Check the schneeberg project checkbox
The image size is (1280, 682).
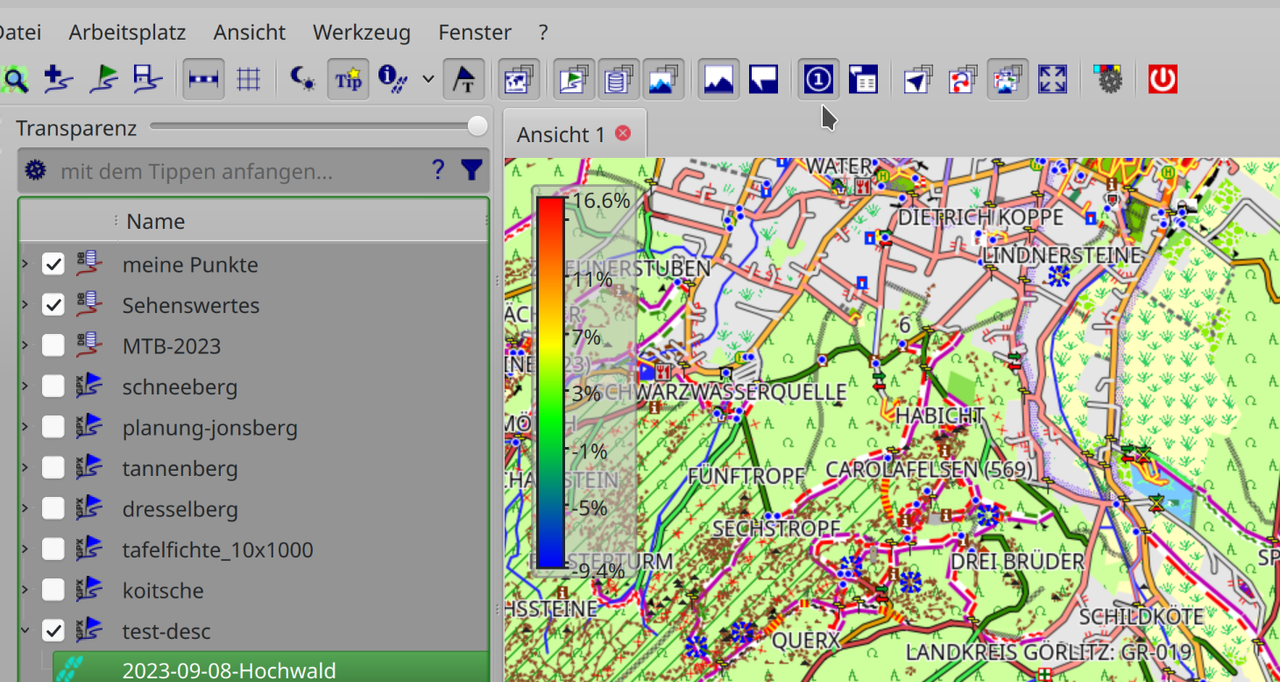point(53,387)
